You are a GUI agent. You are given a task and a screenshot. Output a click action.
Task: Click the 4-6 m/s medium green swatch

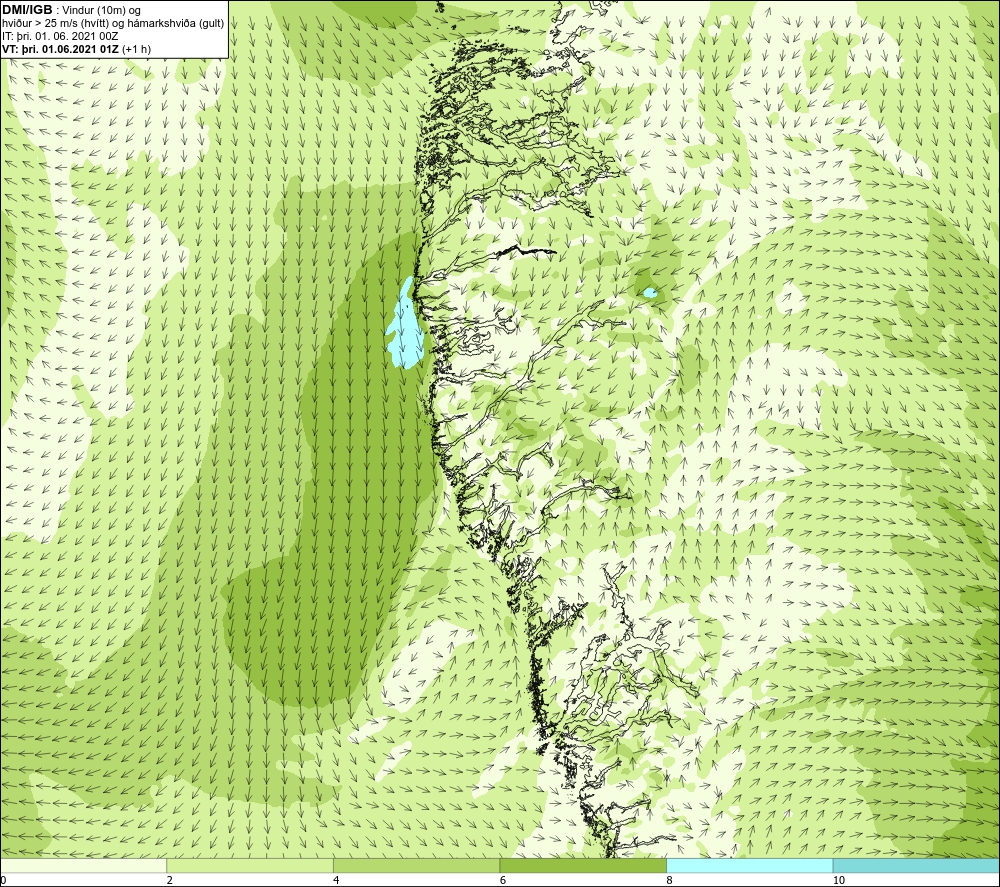pos(416,865)
